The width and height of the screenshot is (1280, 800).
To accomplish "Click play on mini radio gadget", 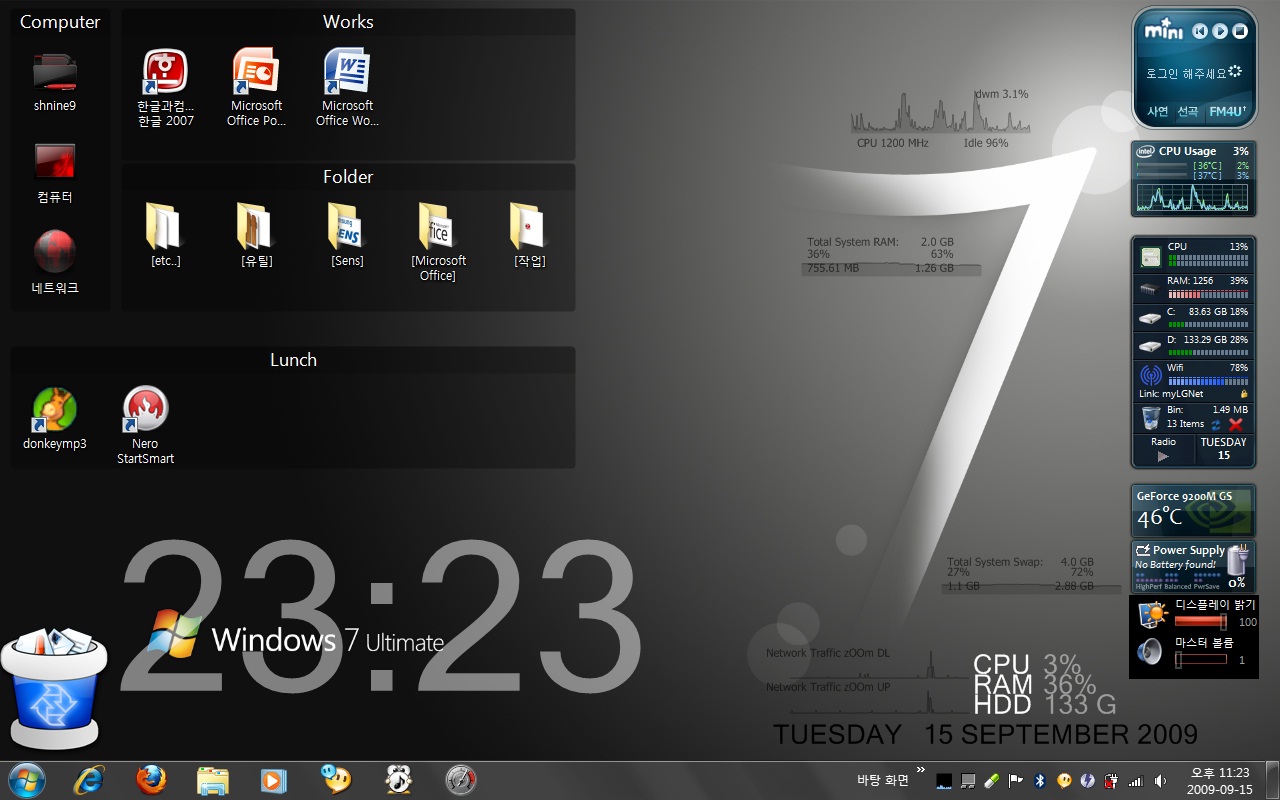I will coord(1220,32).
